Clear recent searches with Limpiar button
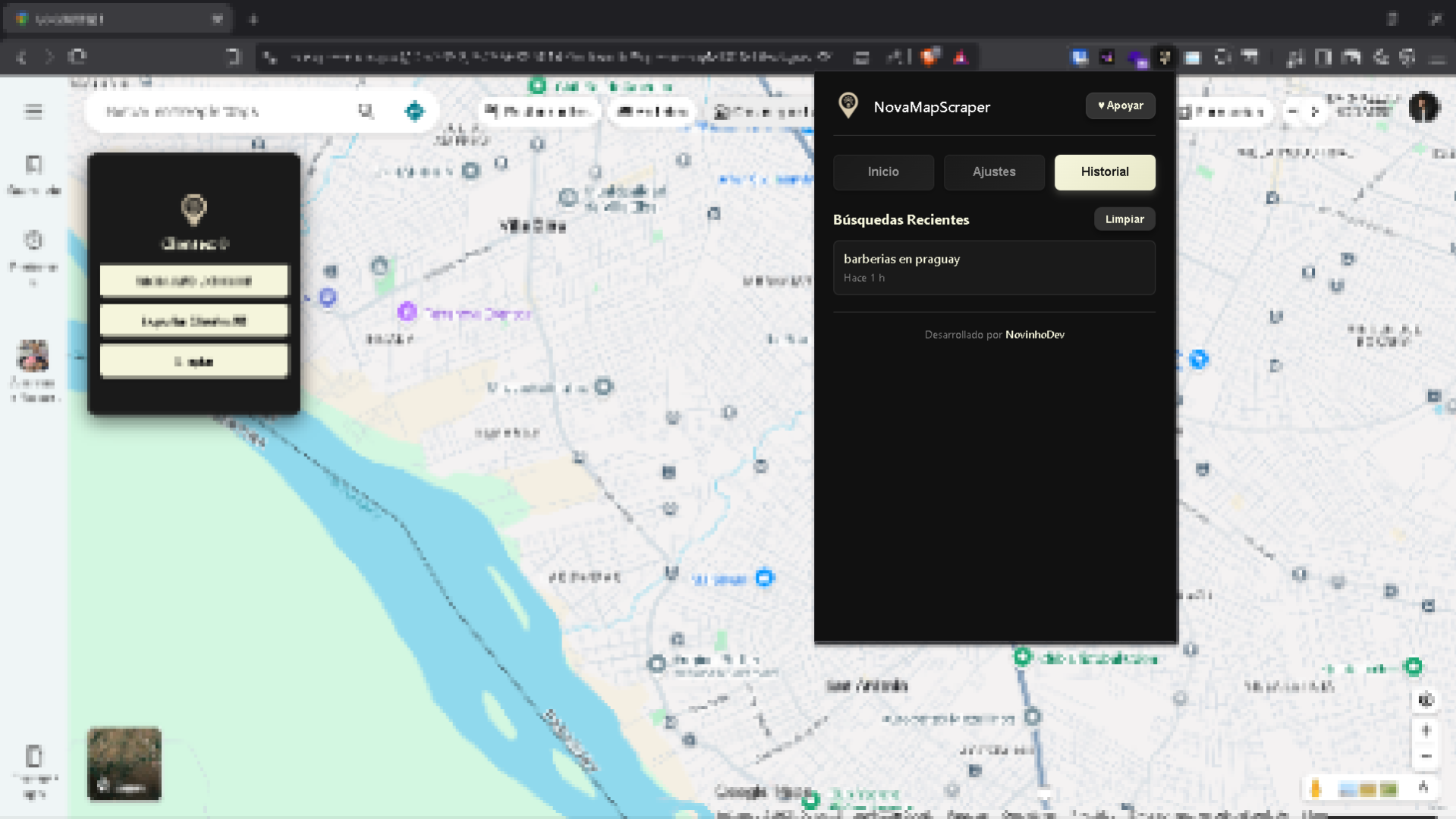 1124,219
